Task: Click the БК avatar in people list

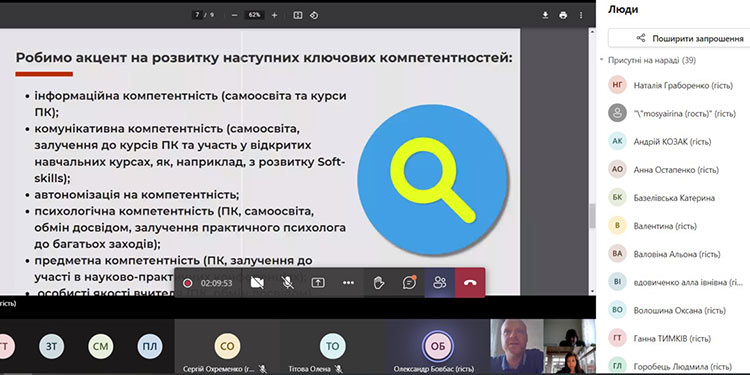Action: click(x=618, y=198)
